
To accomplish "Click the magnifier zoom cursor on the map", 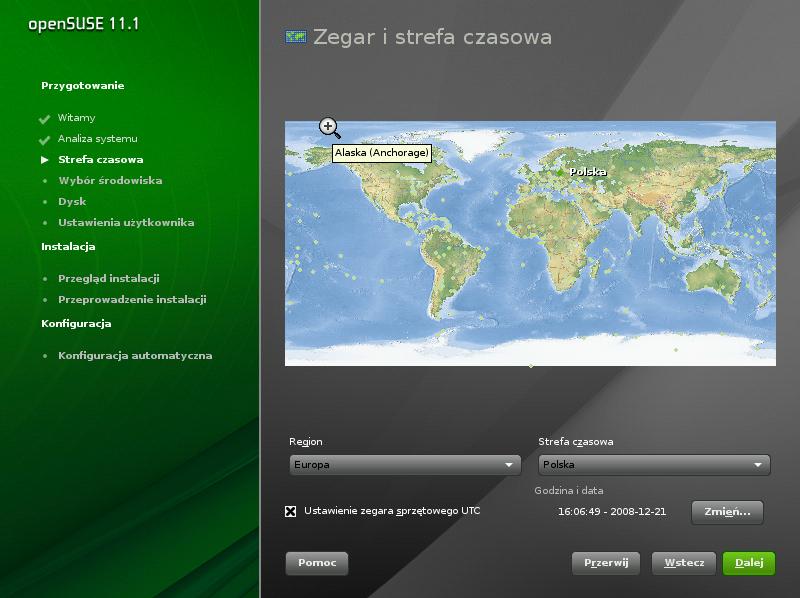I will 330,128.
